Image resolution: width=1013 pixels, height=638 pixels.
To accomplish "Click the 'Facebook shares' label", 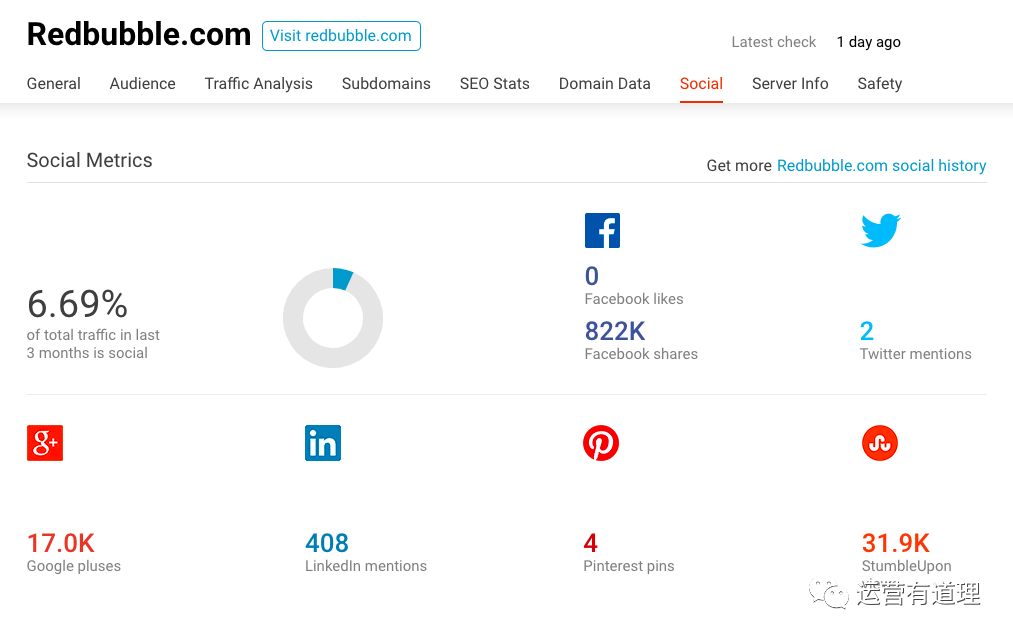I will pos(641,354).
